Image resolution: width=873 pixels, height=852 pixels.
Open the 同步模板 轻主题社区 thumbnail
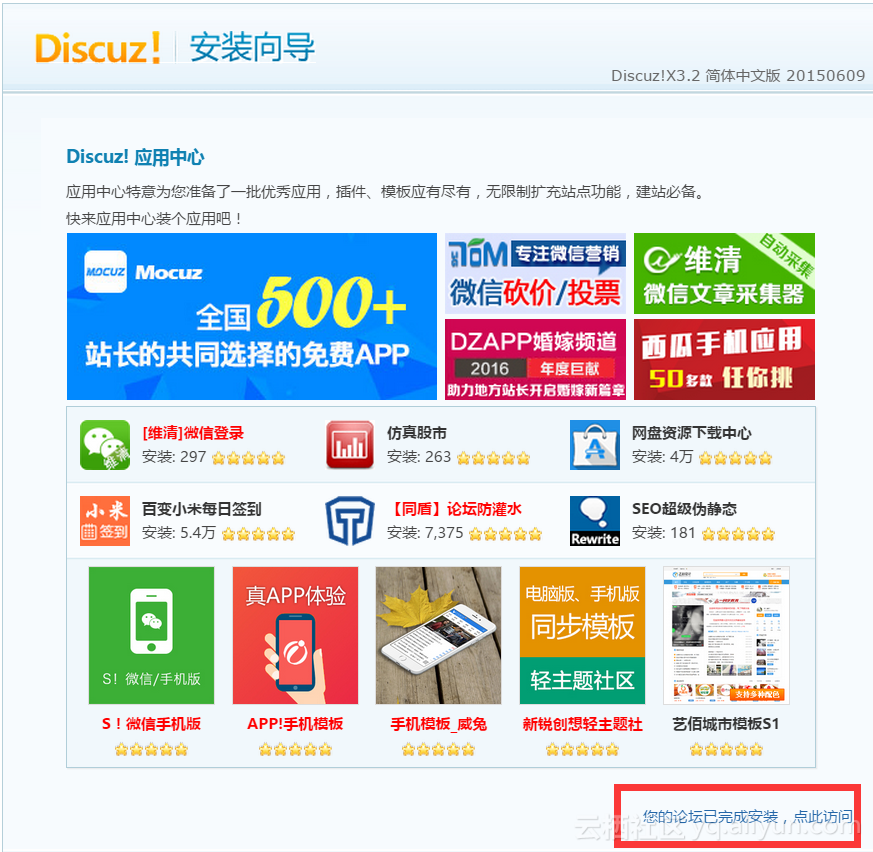(x=582, y=635)
